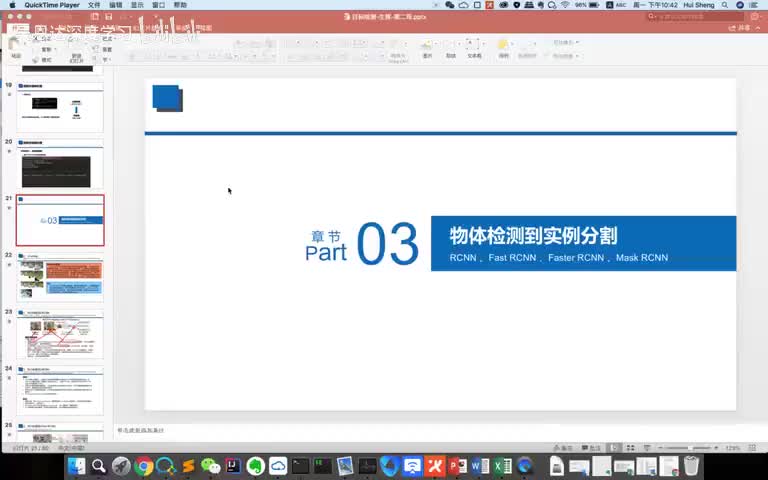Insert a text box from ribbon
768x480 pixels.
click(x=474, y=49)
